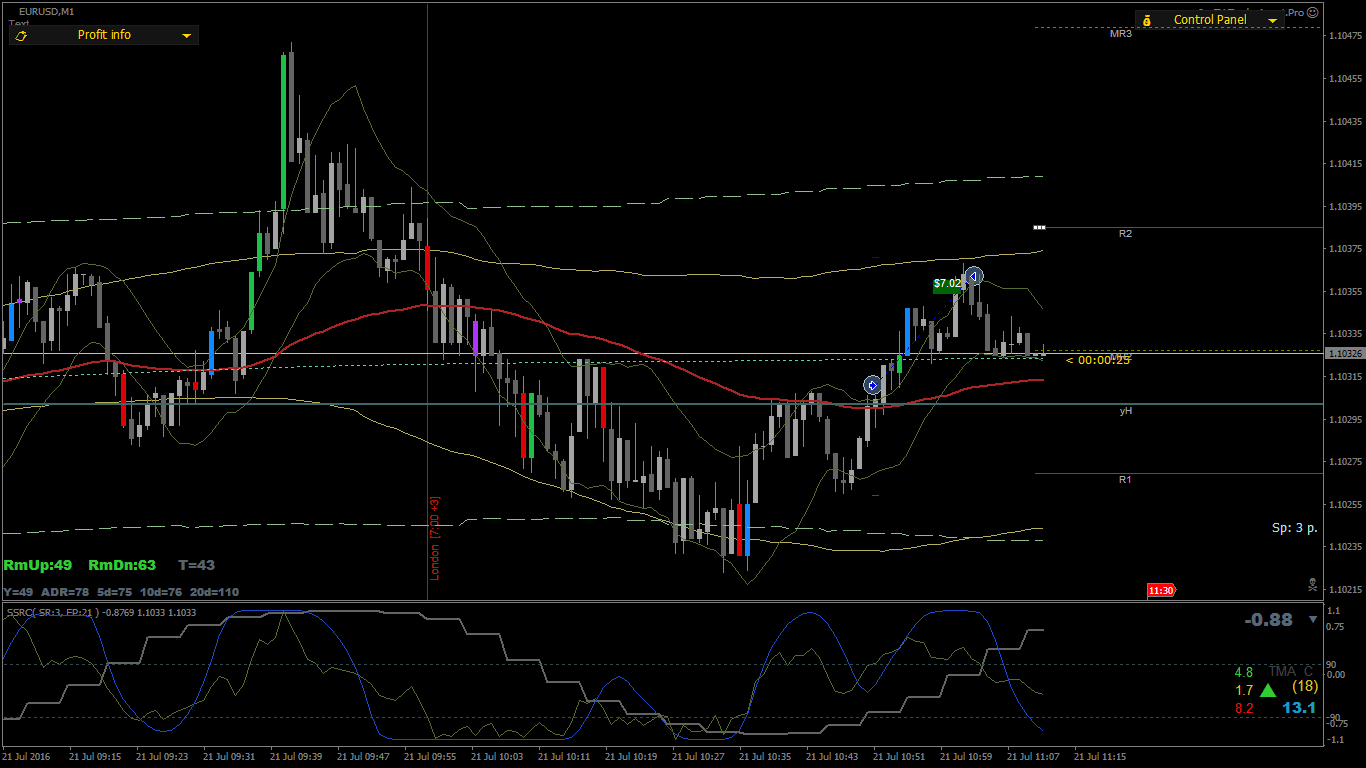Image resolution: width=1366 pixels, height=768 pixels.
Task: Click the -0.88 indicator value
Action: 1268,620
